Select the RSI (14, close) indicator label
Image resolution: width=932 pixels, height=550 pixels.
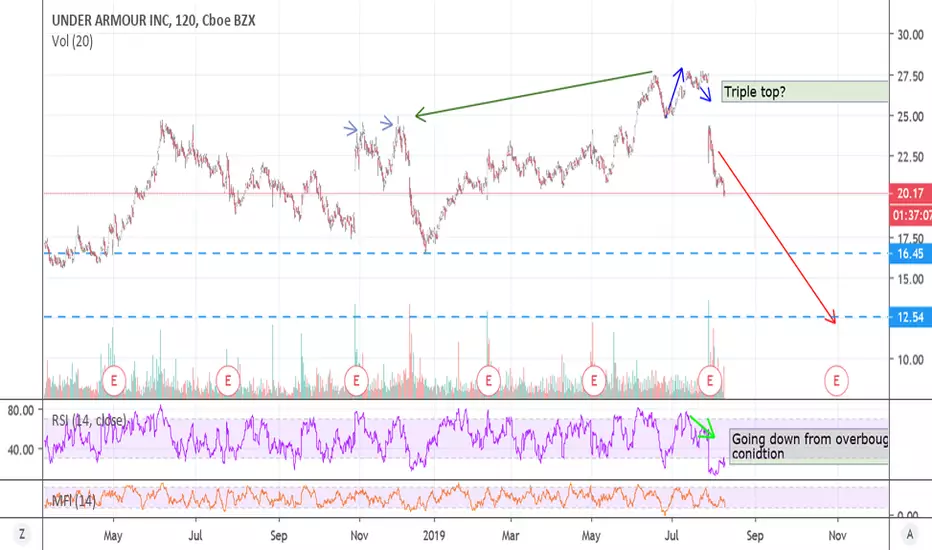click(x=89, y=420)
